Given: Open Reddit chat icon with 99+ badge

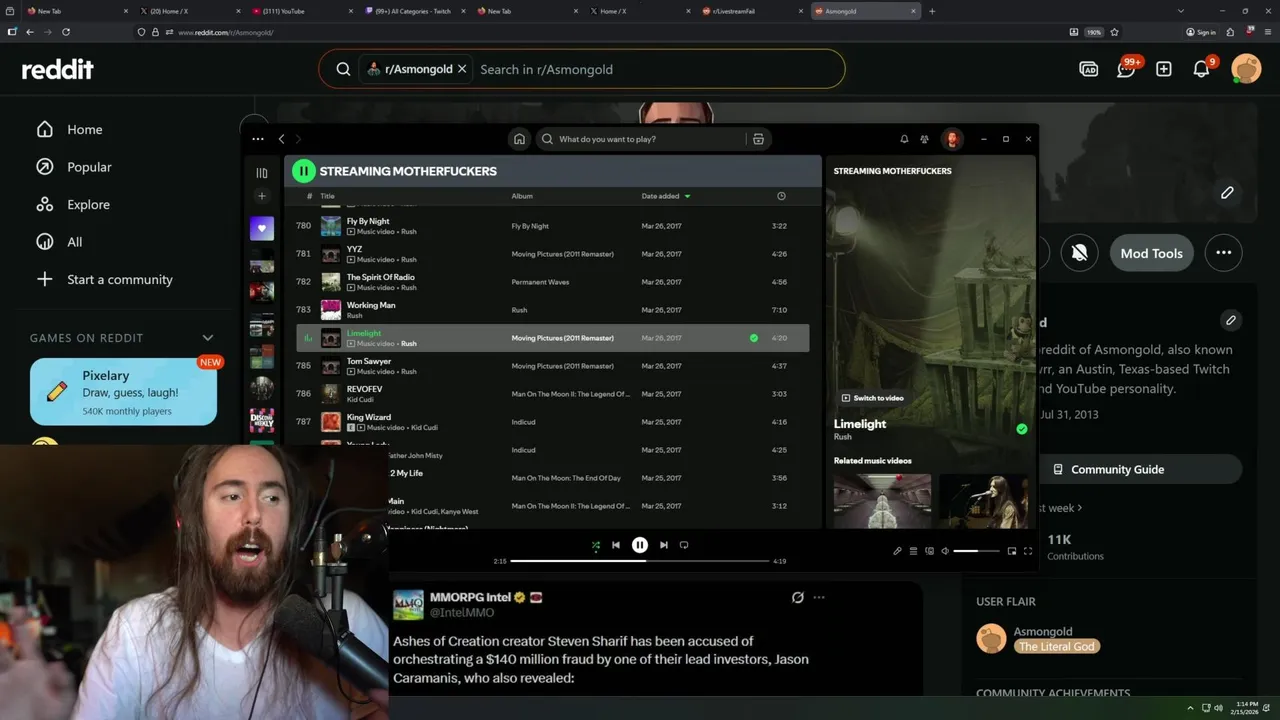Looking at the screenshot, I should [x=1127, y=69].
